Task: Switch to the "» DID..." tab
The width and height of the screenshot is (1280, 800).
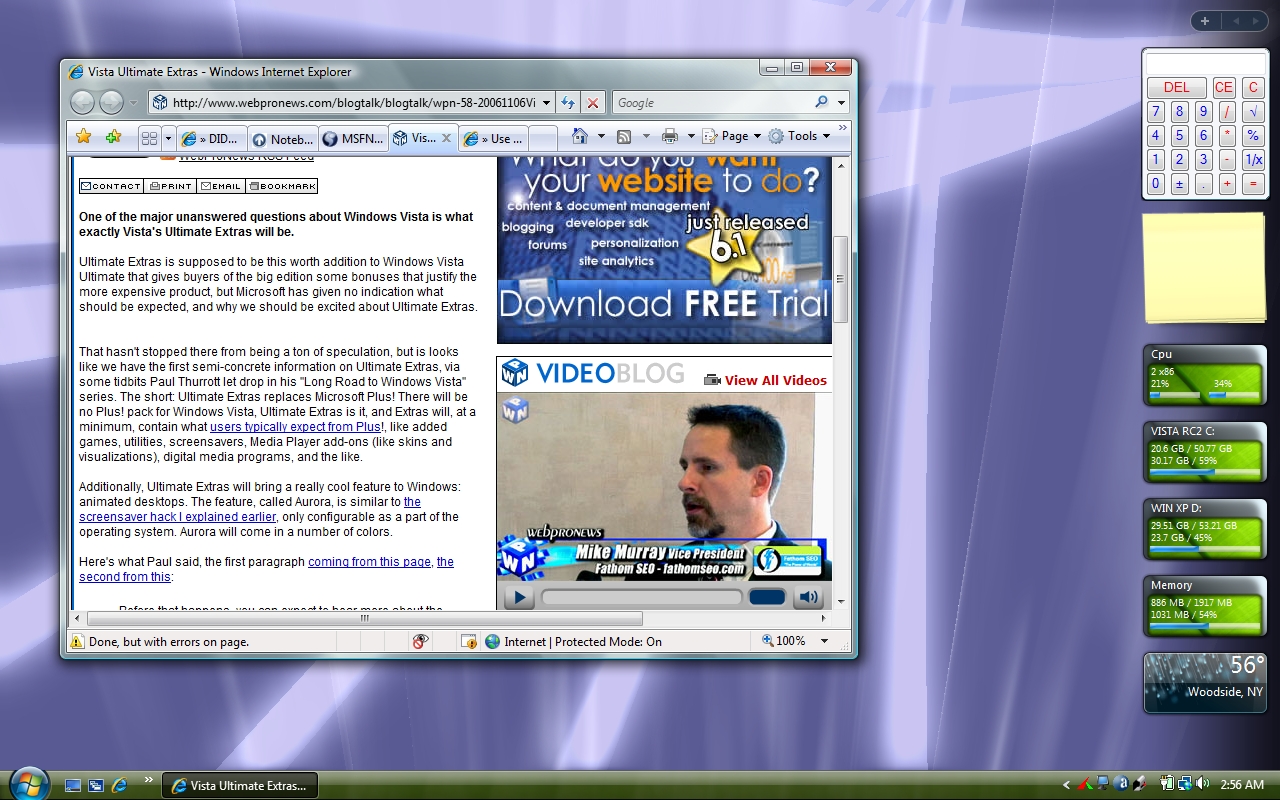Action: pos(212,139)
